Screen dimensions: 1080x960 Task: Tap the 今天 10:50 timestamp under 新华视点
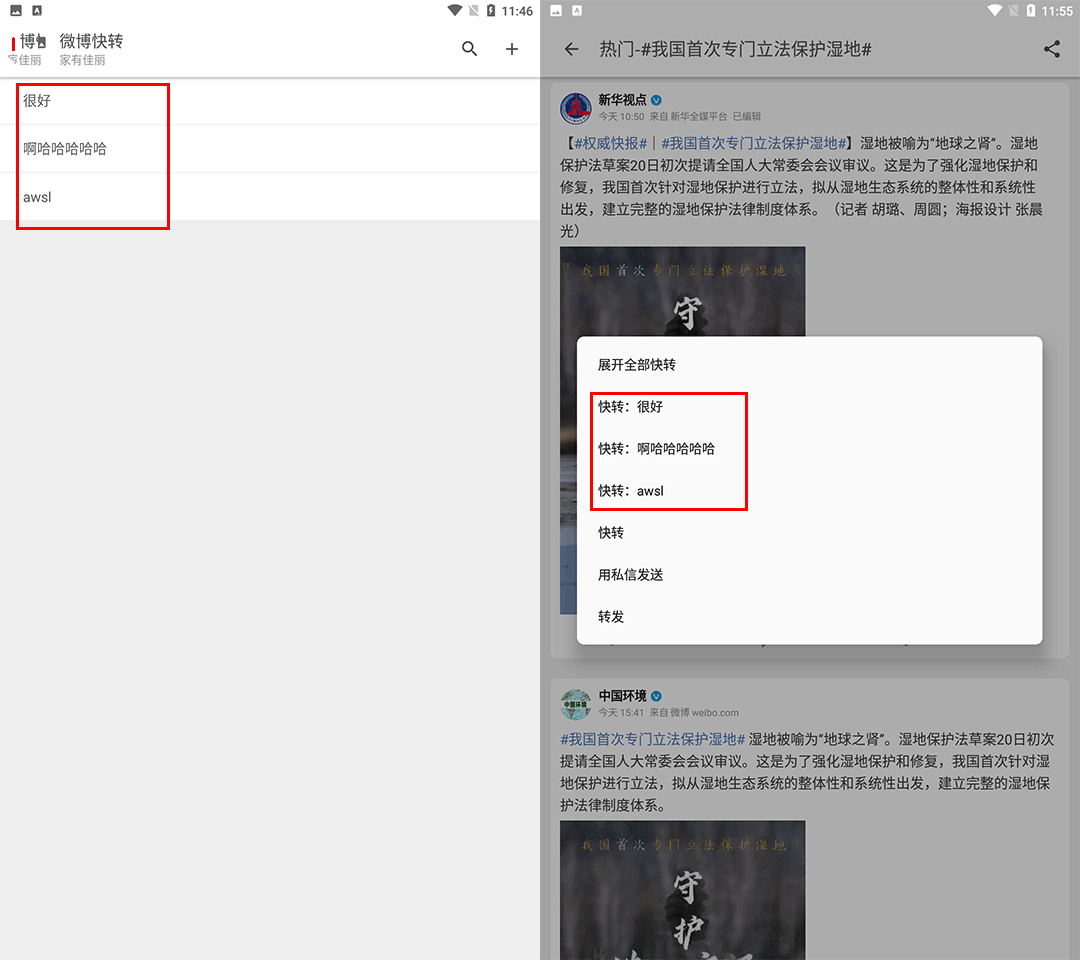click(x=621, y=116)
